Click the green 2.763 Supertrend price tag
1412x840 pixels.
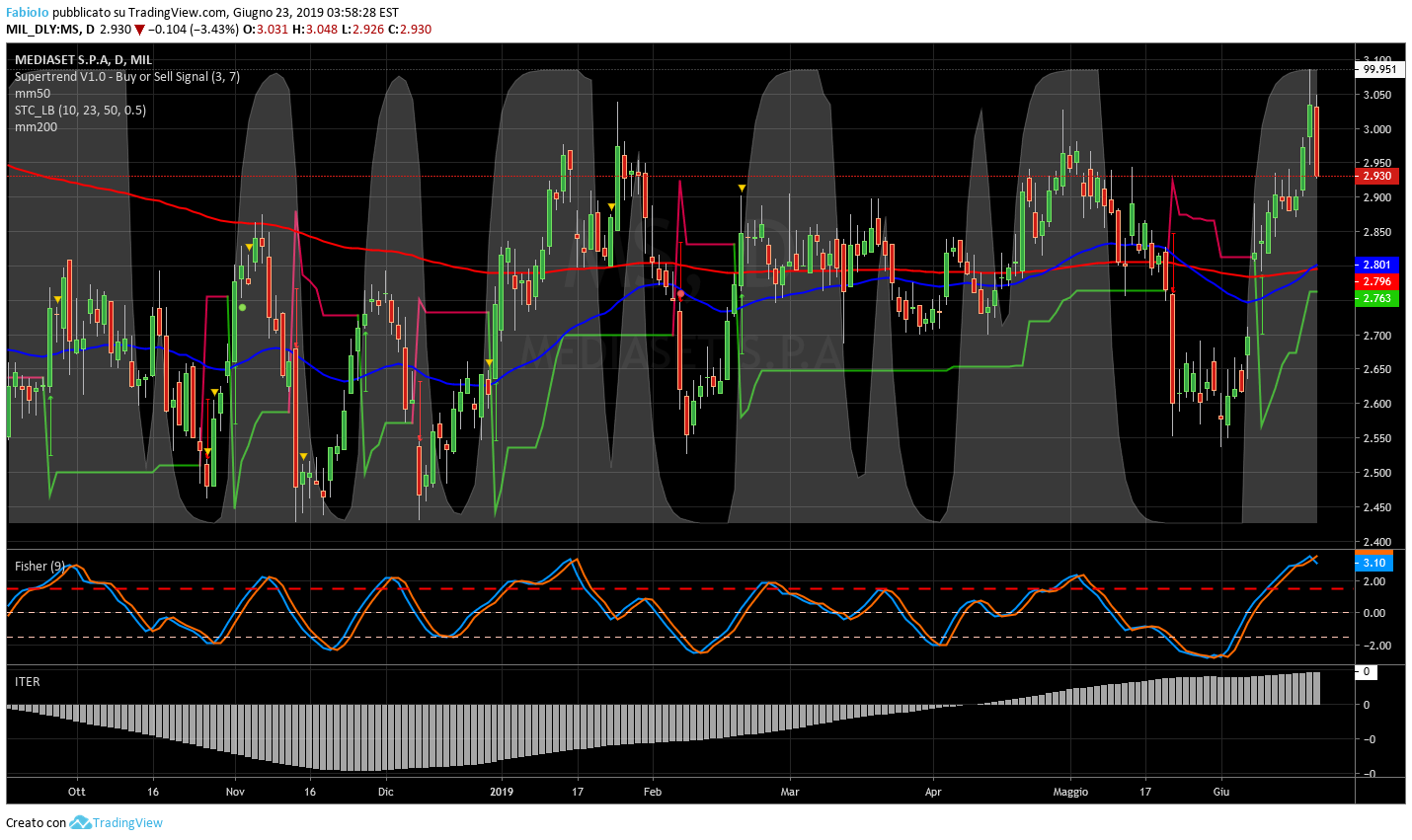point(1376,298)
